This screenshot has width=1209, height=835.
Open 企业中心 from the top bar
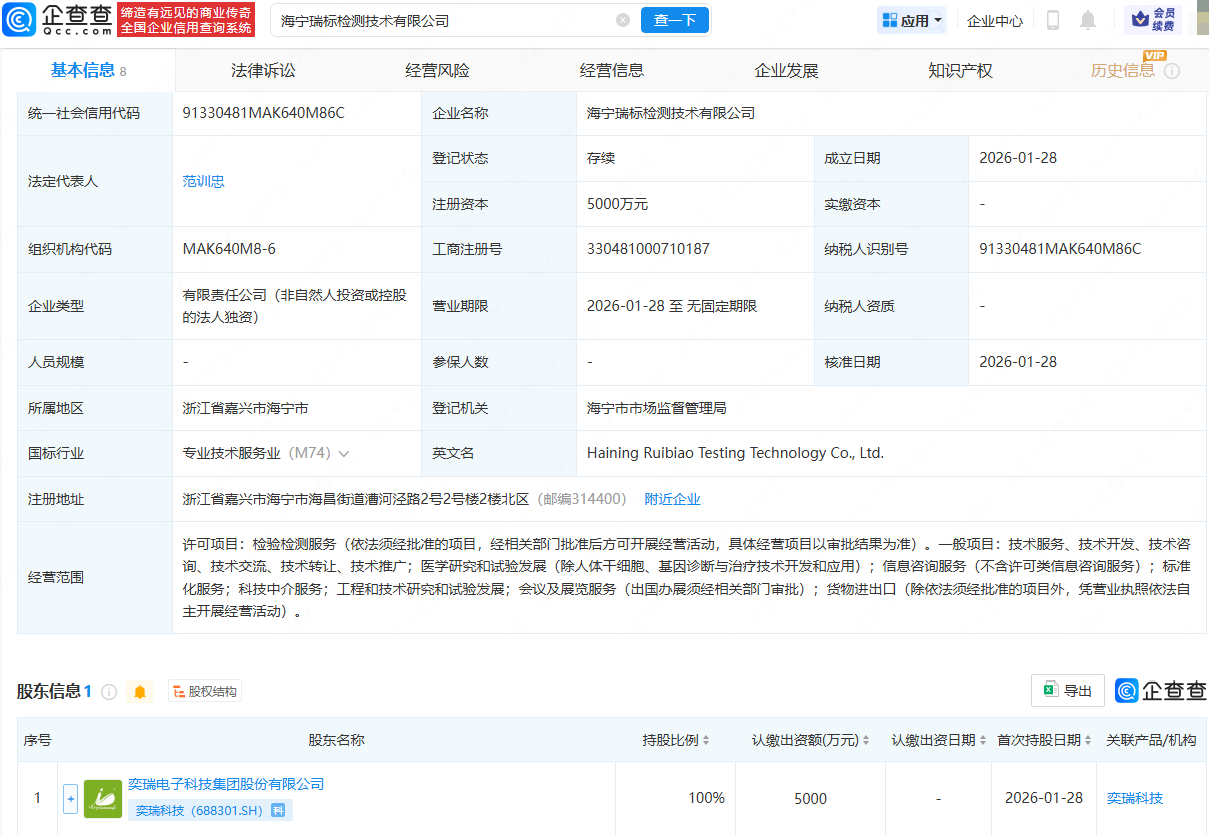click(994, 20)
